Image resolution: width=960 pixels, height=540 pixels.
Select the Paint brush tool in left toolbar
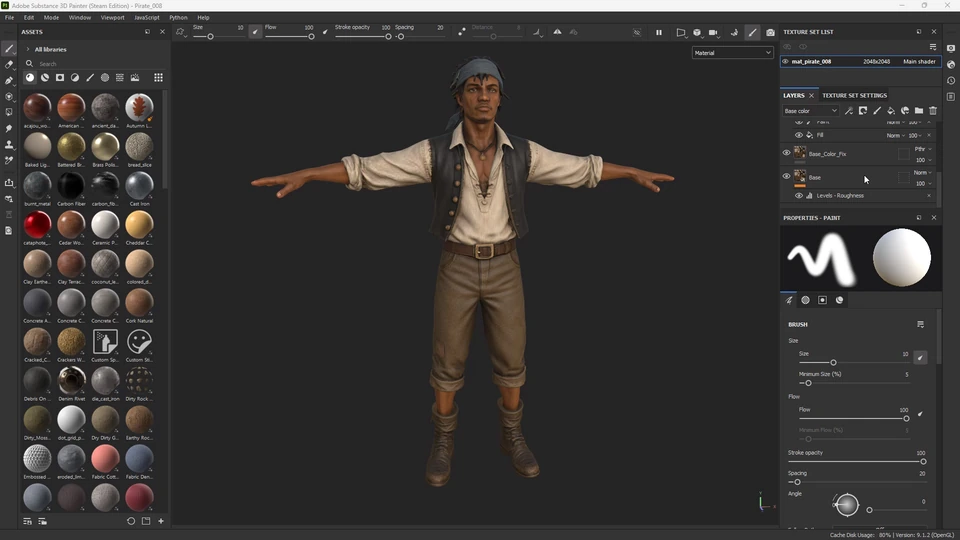(9, 48)
